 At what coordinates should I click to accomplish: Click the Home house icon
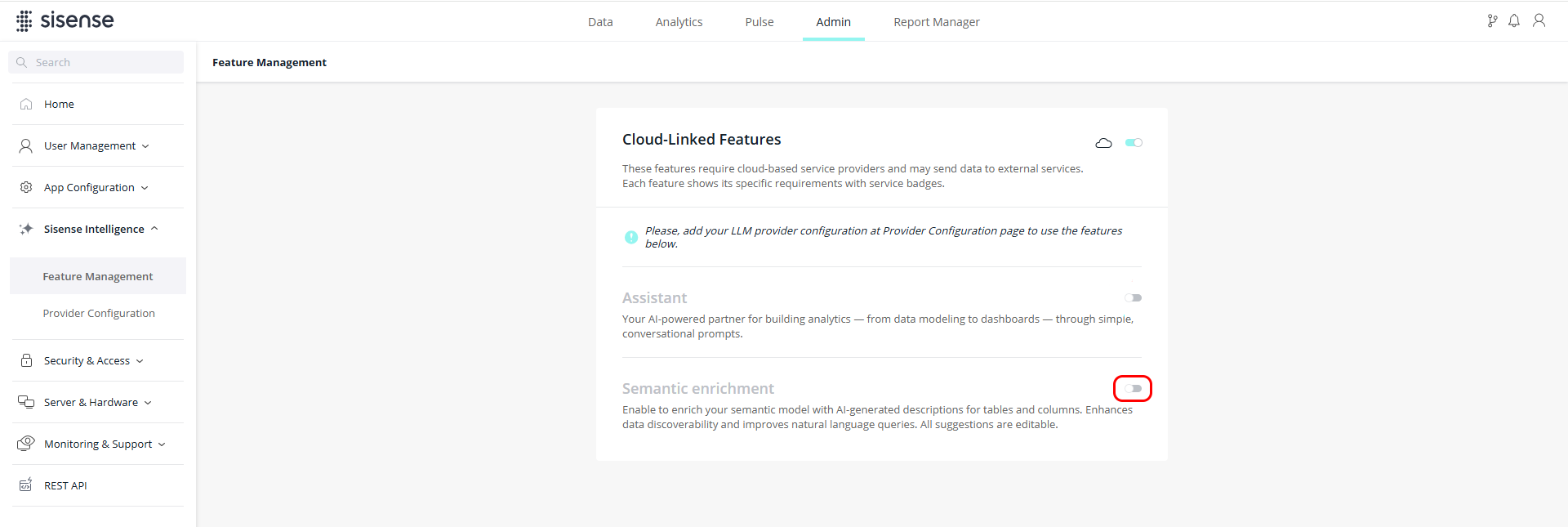pos(26,104)
